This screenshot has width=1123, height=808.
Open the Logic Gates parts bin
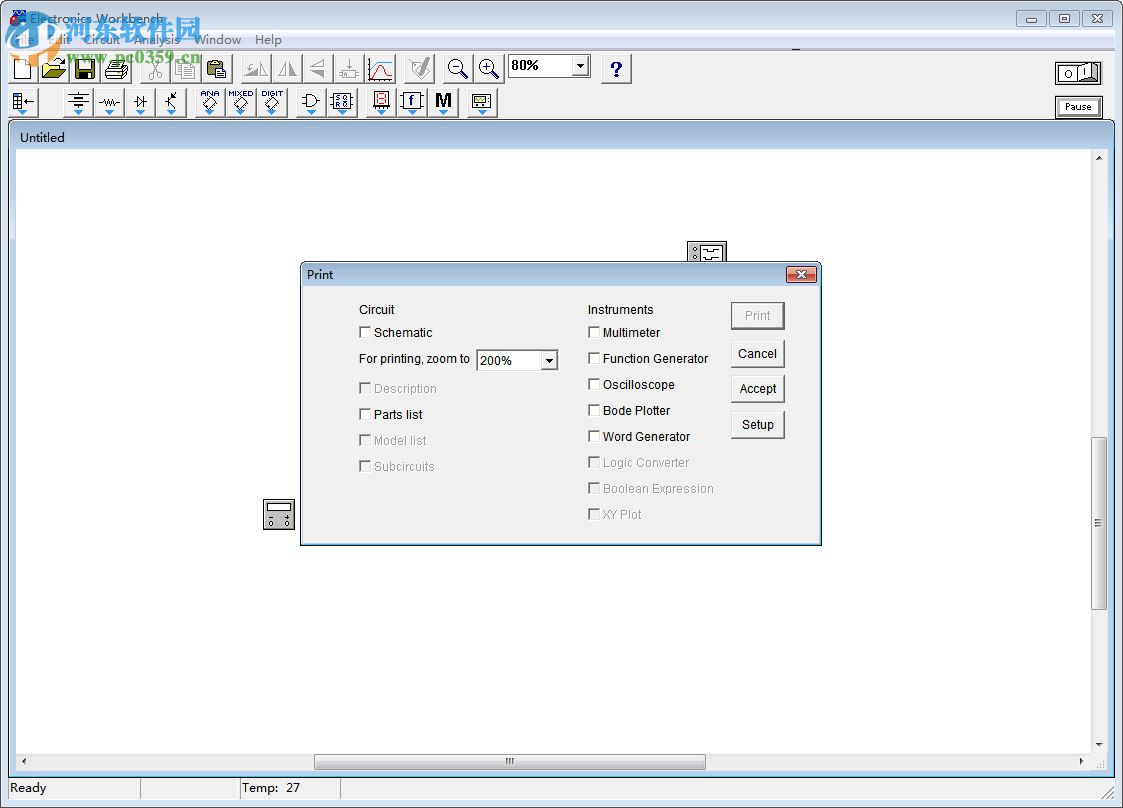311,102
